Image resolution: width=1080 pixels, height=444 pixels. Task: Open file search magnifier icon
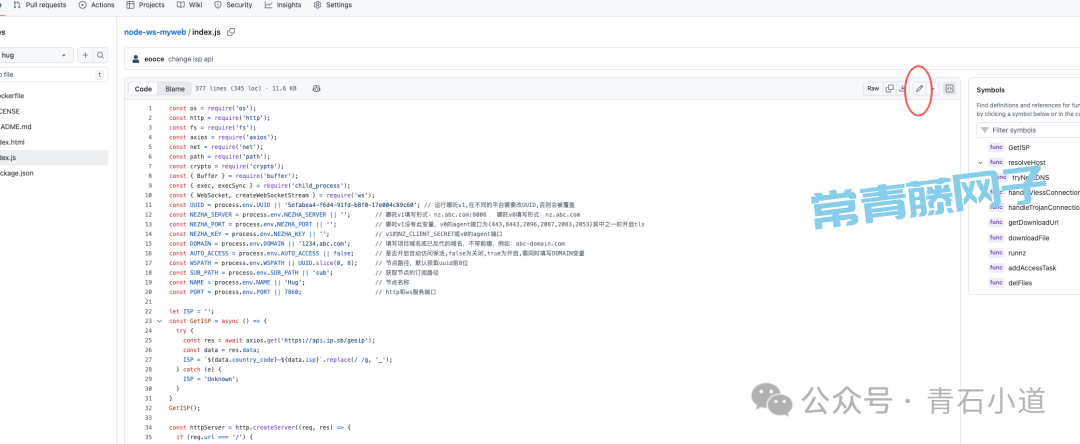click(x=102, y=55)
